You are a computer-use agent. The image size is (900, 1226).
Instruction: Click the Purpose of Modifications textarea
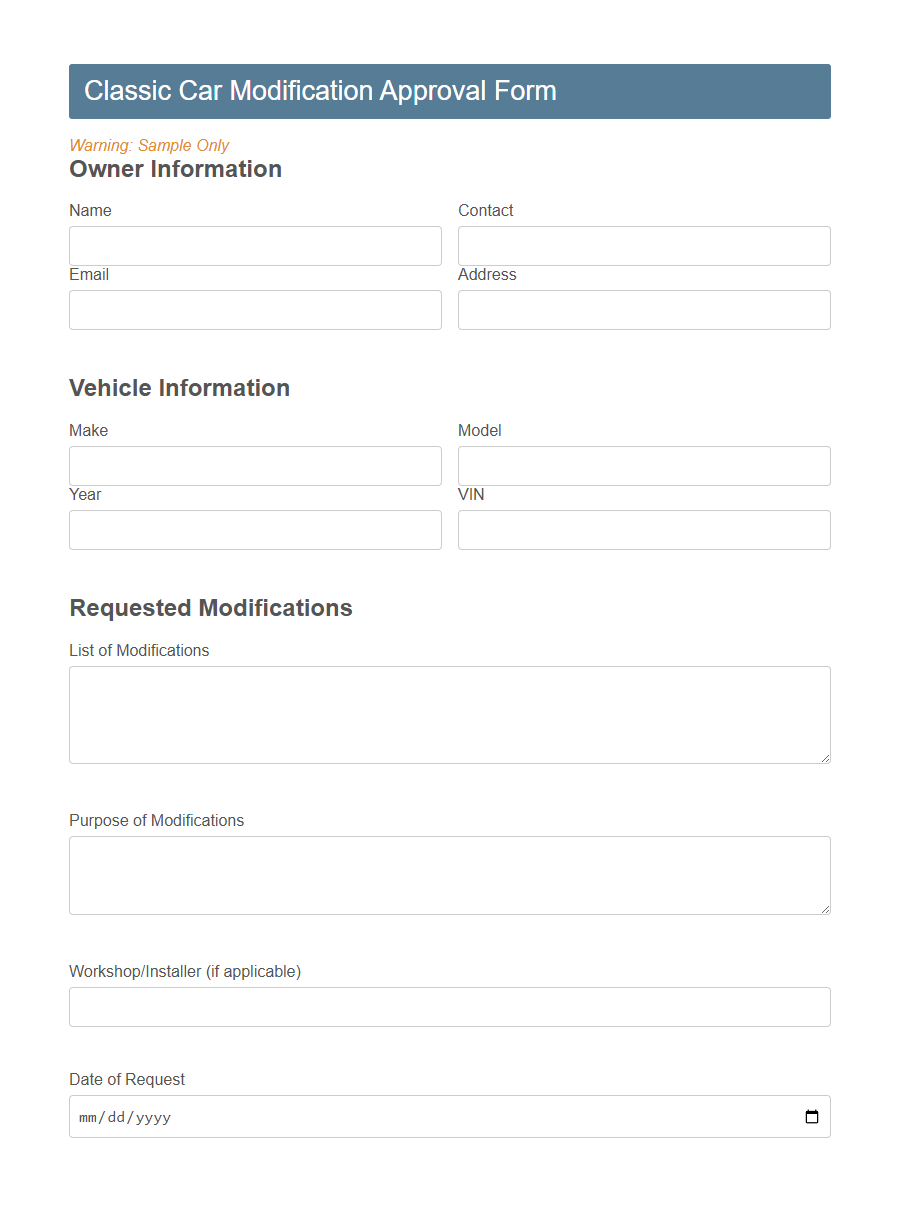[x=449, y=874]
